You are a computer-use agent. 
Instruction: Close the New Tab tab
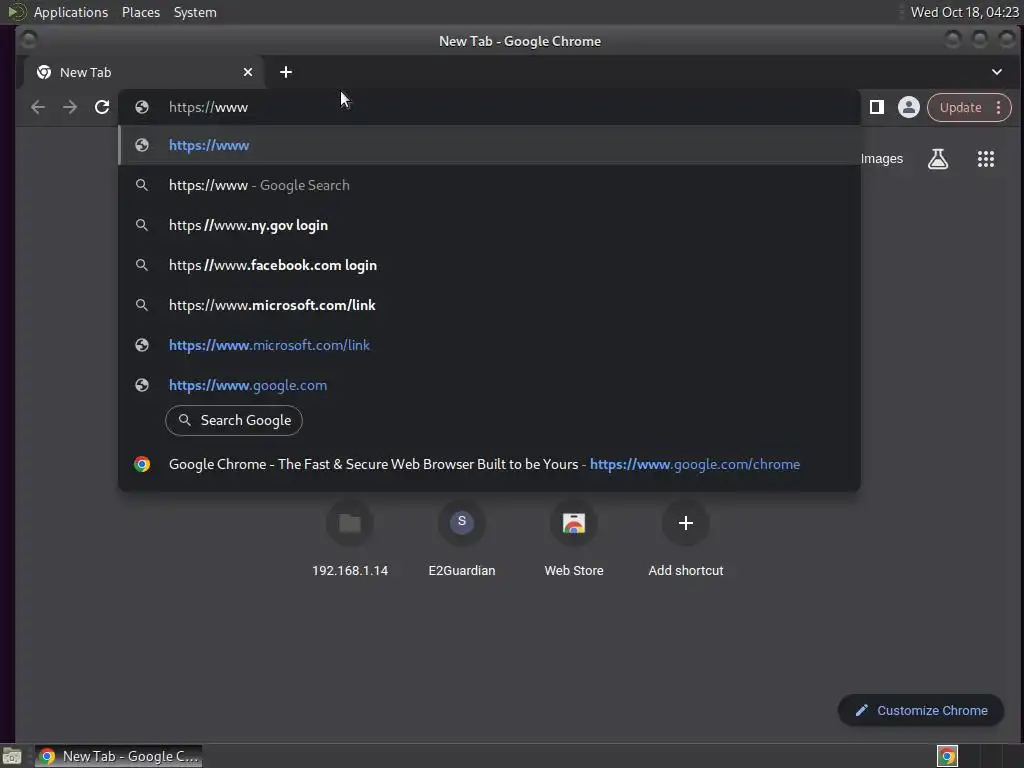[248, 72]
